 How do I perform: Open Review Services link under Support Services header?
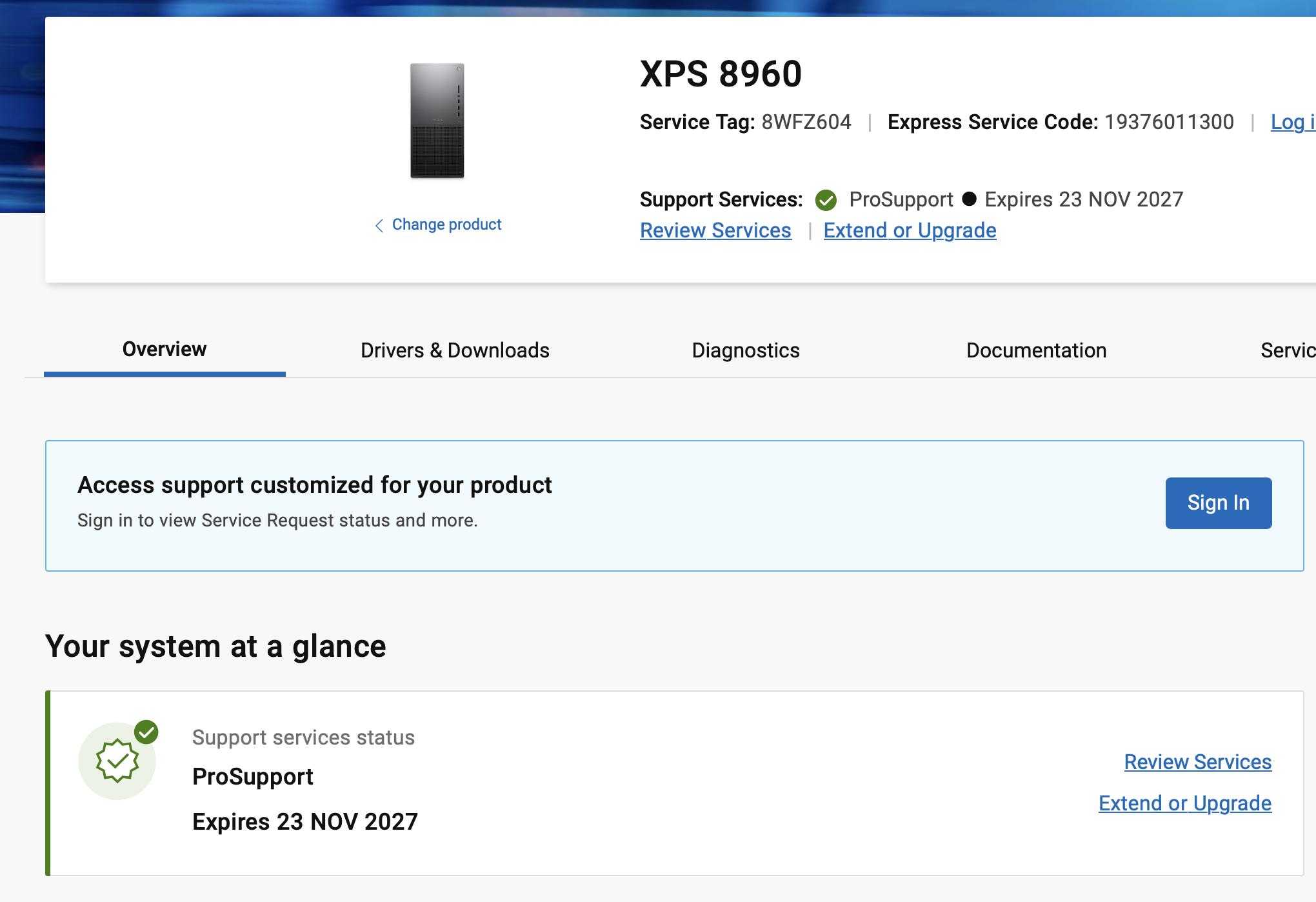[x=715, y=230]
